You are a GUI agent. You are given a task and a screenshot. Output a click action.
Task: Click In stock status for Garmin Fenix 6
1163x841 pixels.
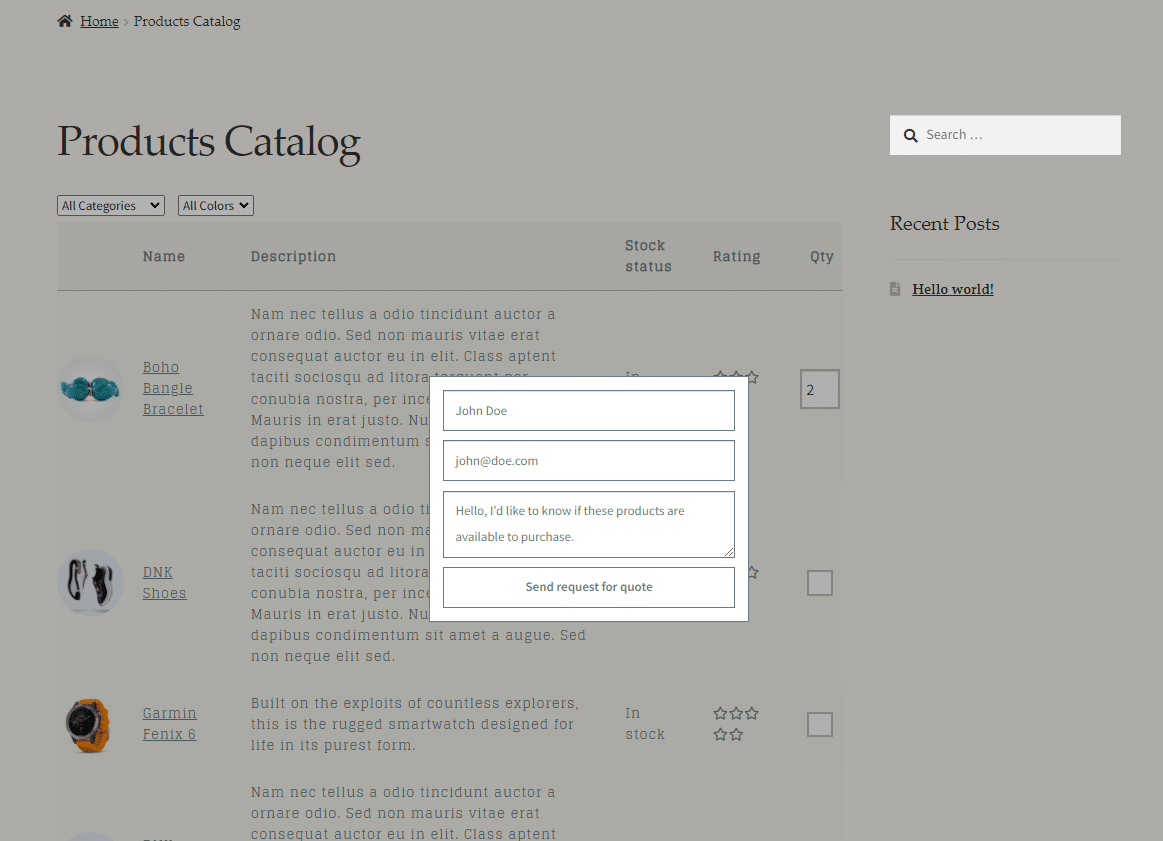click(x=645, y=723)
